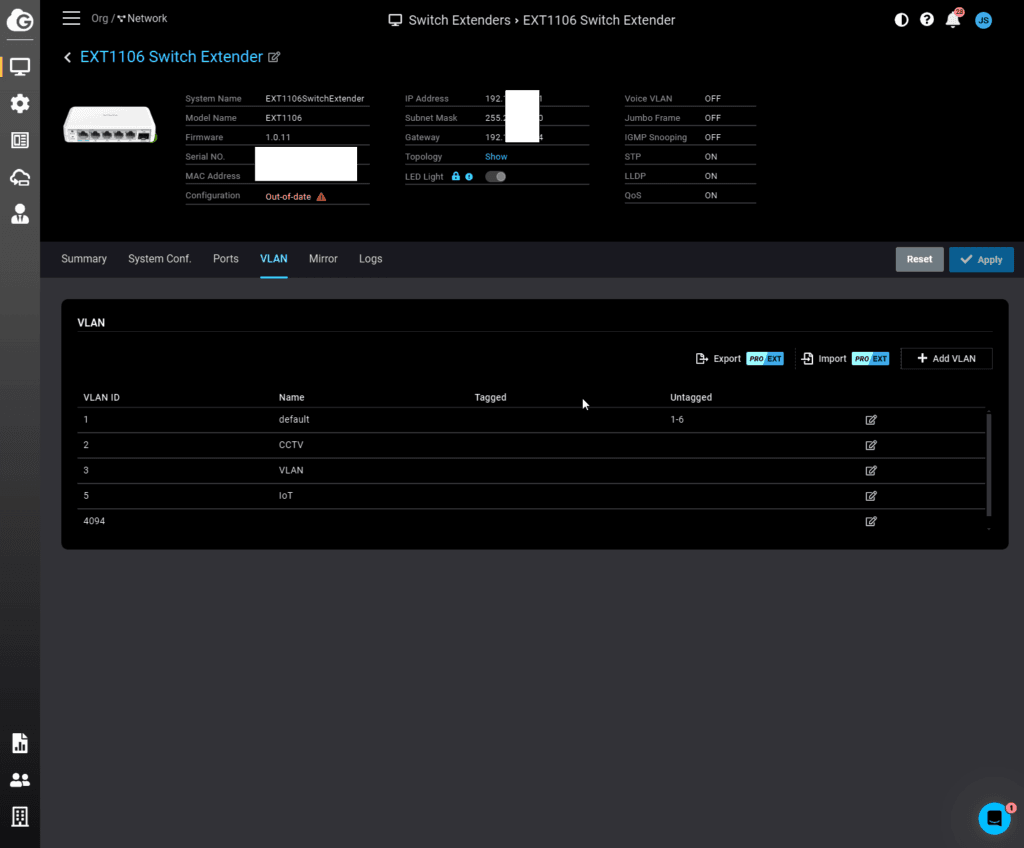The width and height of the screenshot is (1024, 848).
Task: Edit the CCTV VLAN row
Action: click(x=871, y=445)
